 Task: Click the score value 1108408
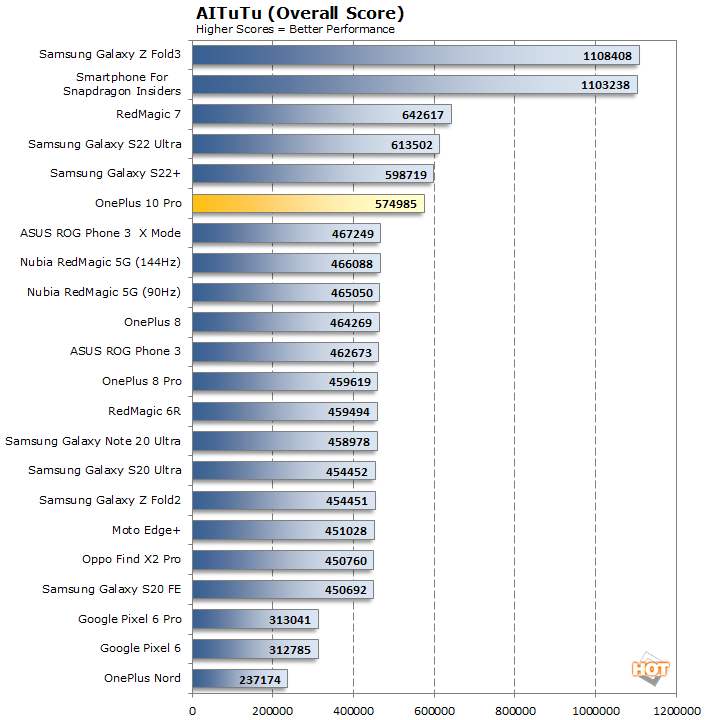point(607,56)
